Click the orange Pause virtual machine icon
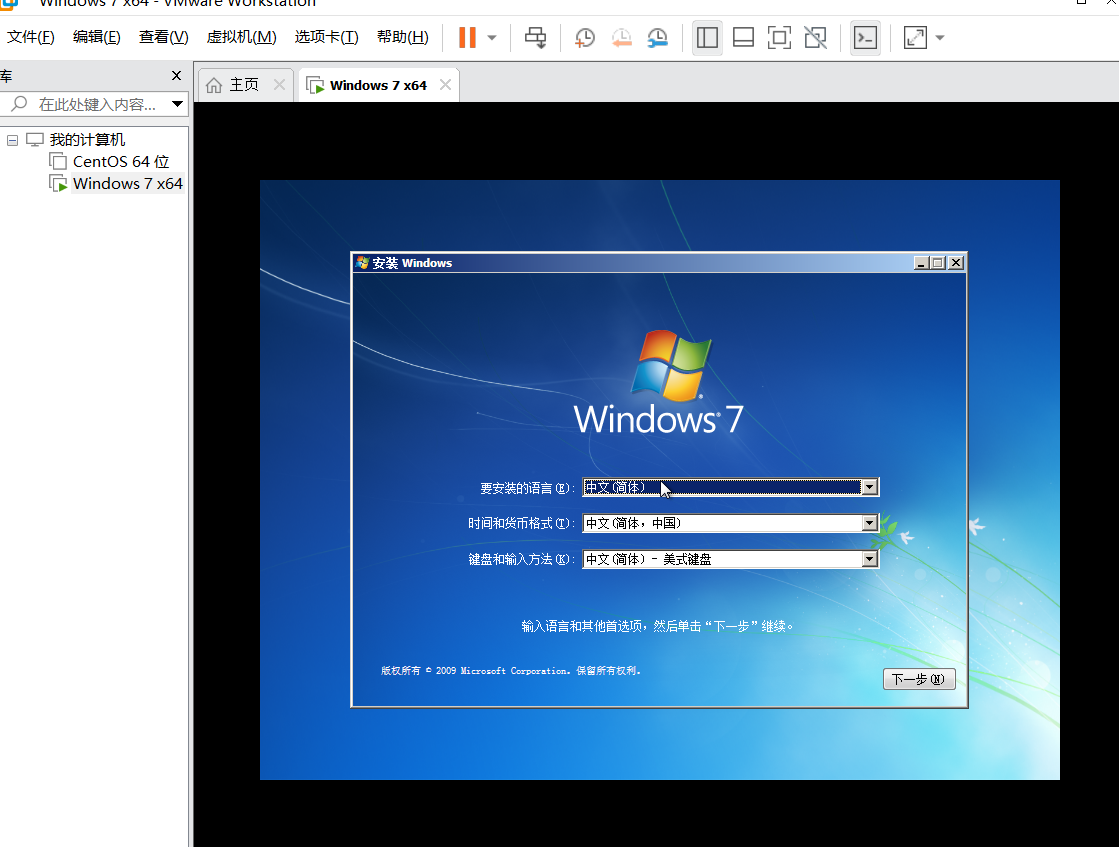 (467, 38)
